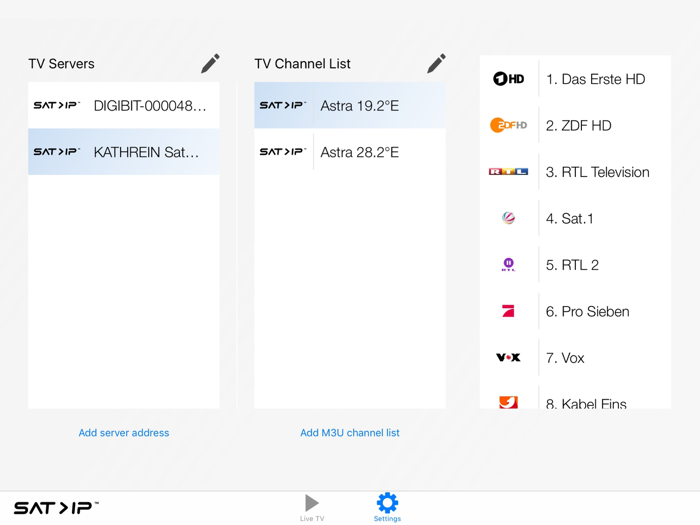Click the Kabel Eins channel logo

508,402
